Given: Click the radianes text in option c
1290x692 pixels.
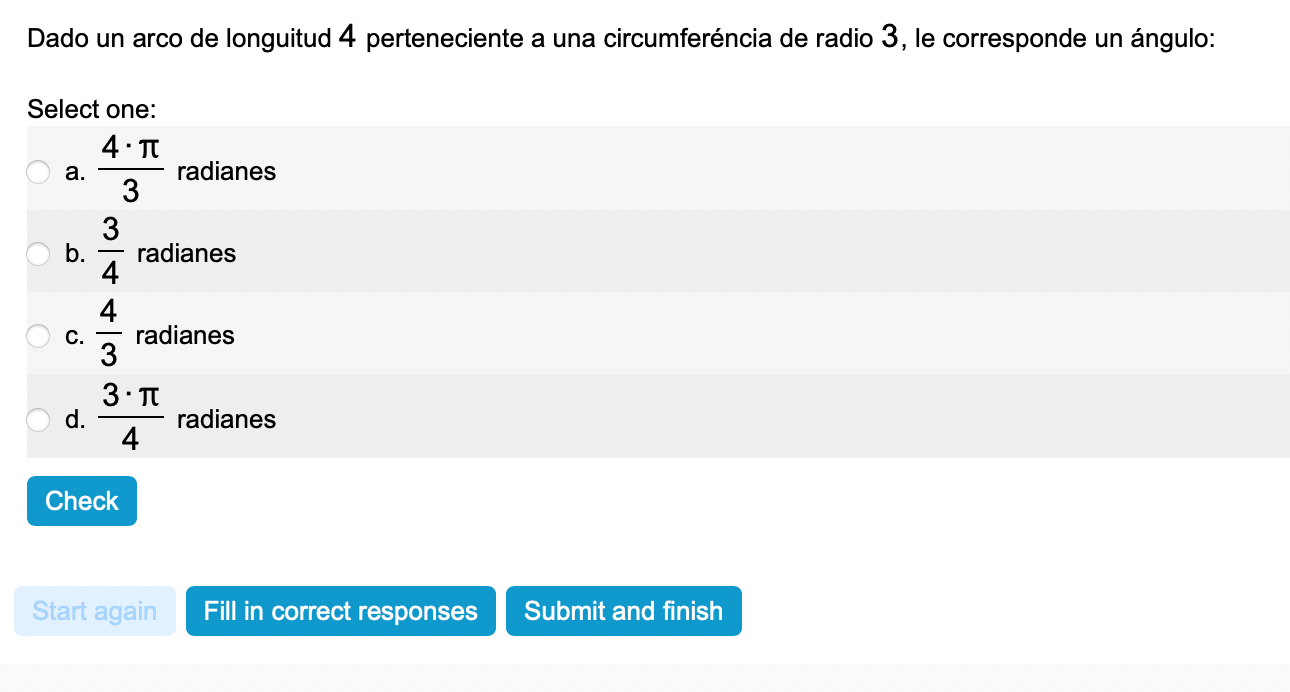Looking at the screenshot, I should [185, 336].
